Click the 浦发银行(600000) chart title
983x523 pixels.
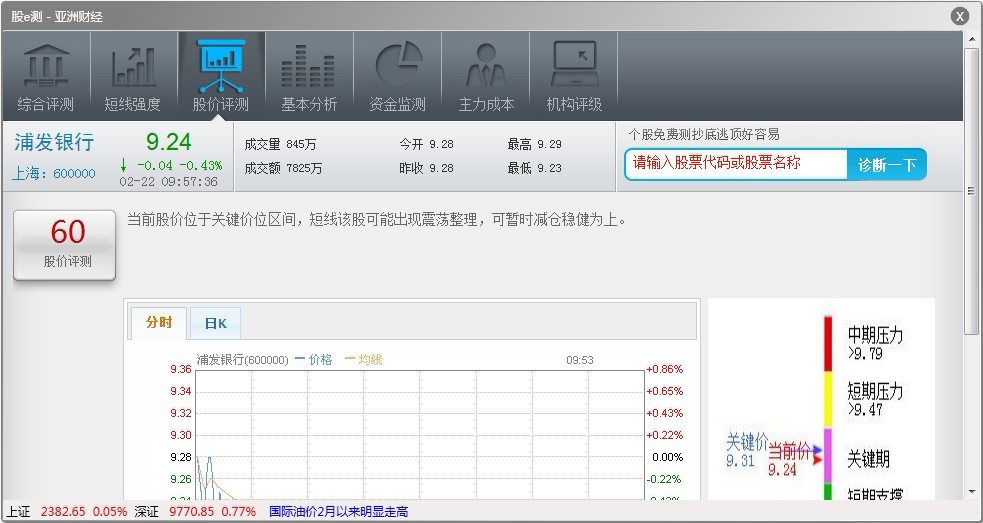coord(243,360)
